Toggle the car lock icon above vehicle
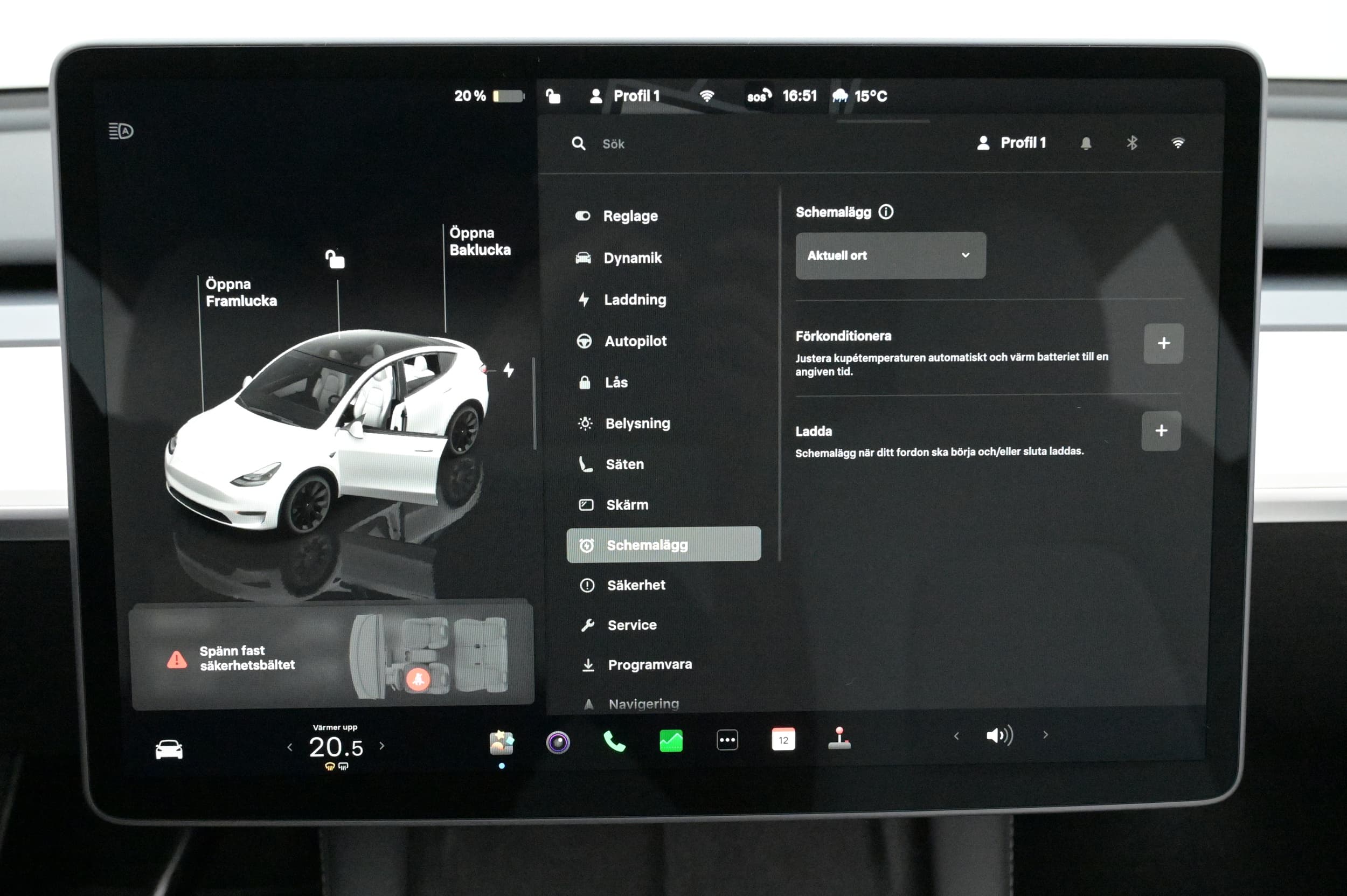 335,259
